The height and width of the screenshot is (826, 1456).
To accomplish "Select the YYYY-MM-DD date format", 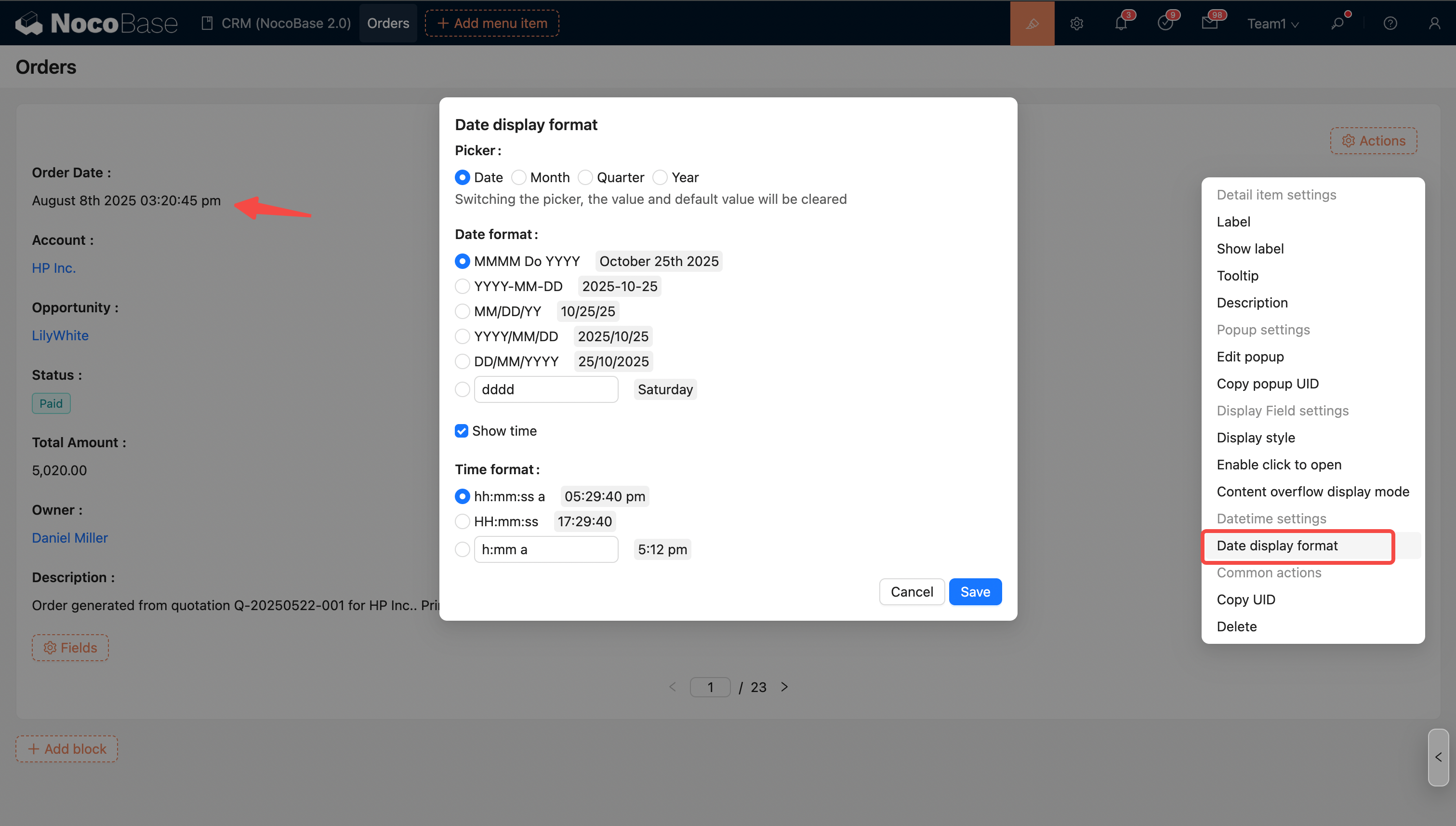I will 462,286.
